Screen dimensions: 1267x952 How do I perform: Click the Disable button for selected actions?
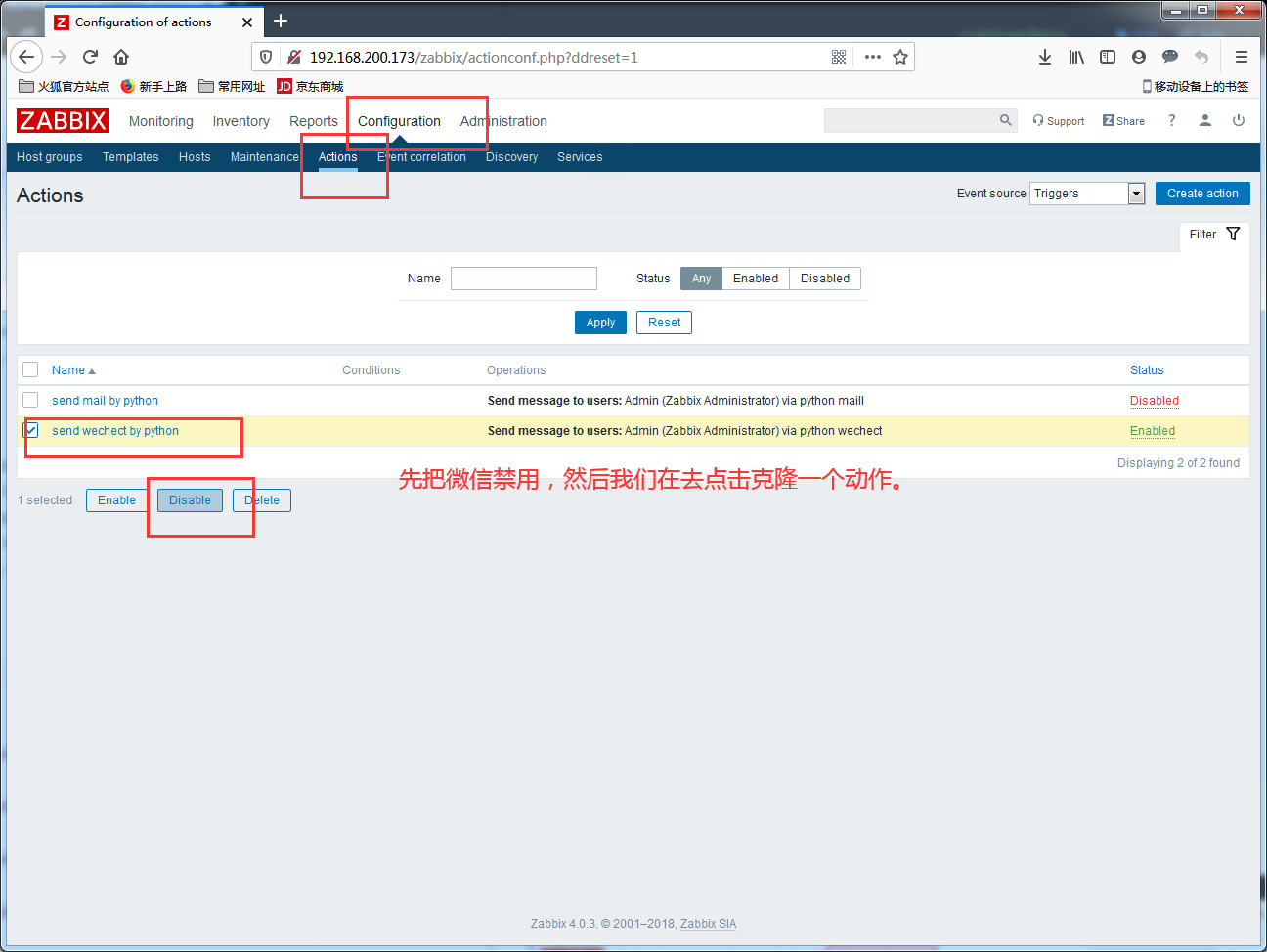190,500
